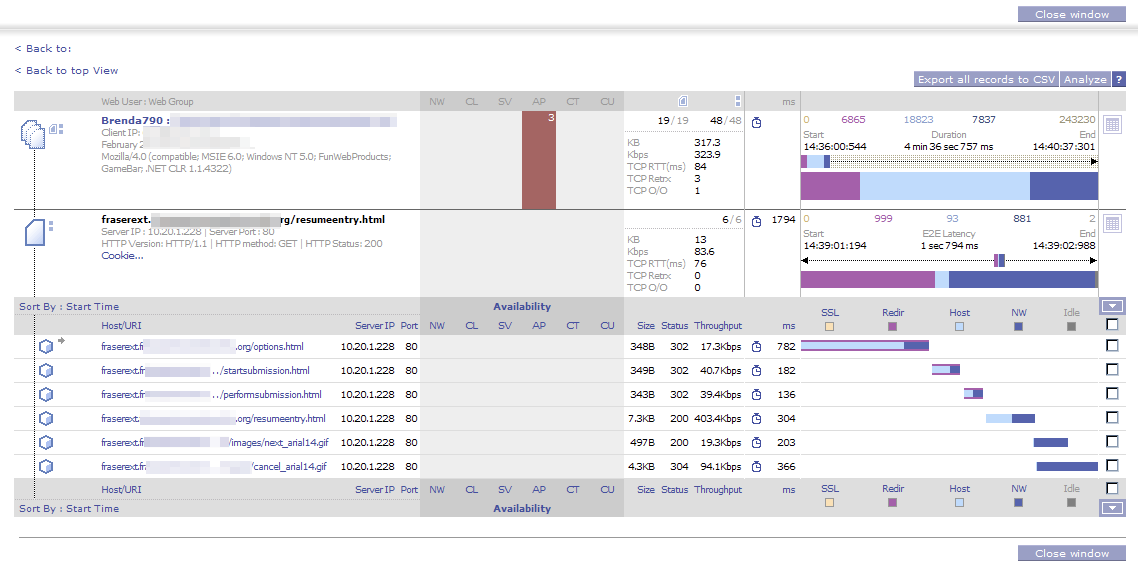This screenshot has width=1138, height=577.
Task: Click the timeline bar for options.html request
Action: coord(864,346)
